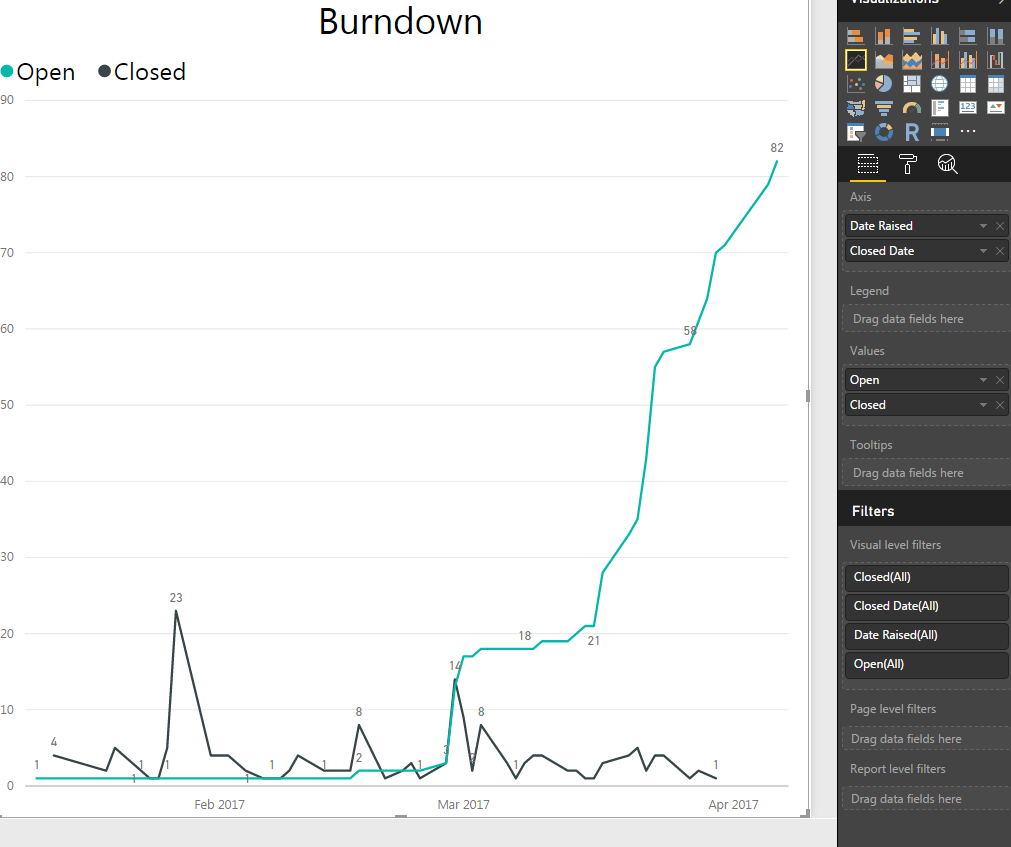
Task: Select the stacked column chart visual
Action: [x=883, y=36]
